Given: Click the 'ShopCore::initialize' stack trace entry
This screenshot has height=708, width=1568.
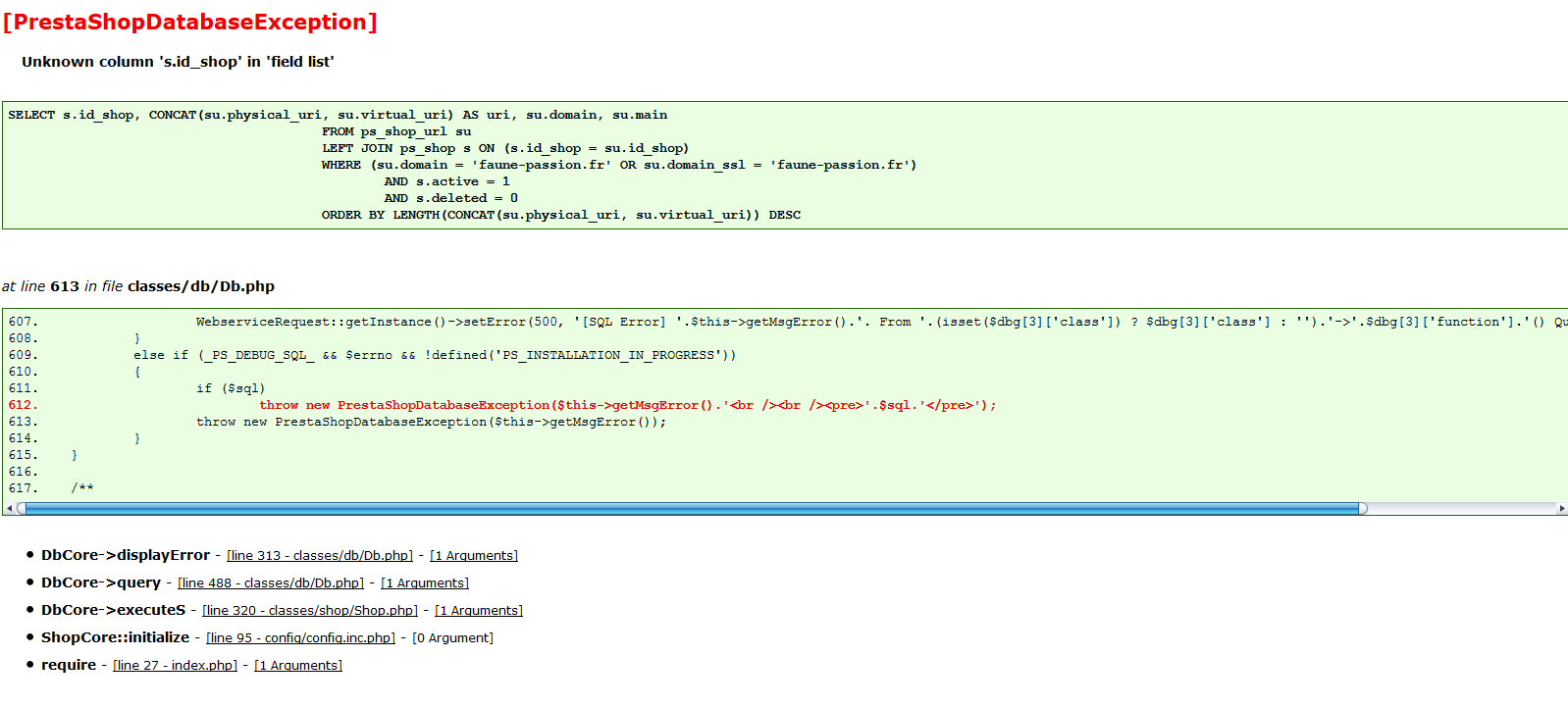Looking at the screenshot, I should 115,637.
